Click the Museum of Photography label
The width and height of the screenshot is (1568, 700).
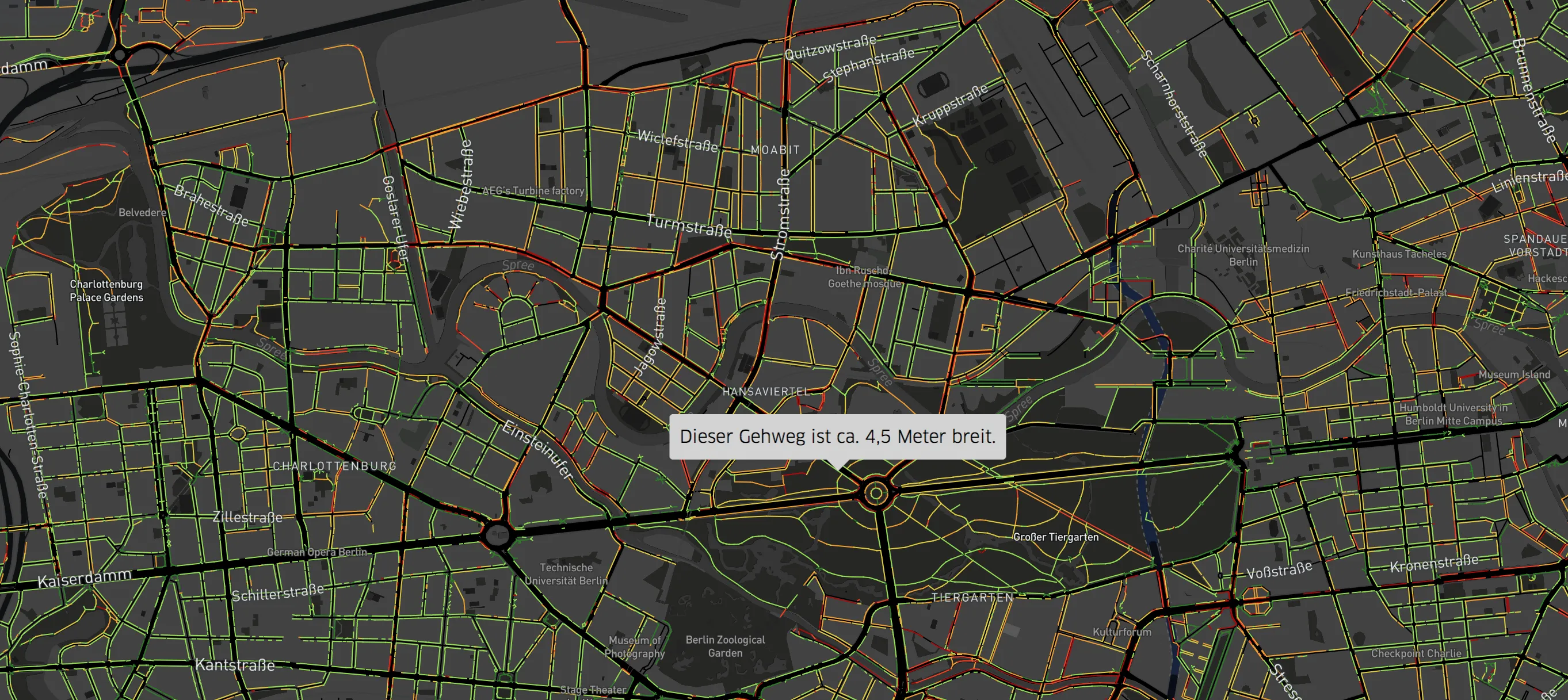634,647
